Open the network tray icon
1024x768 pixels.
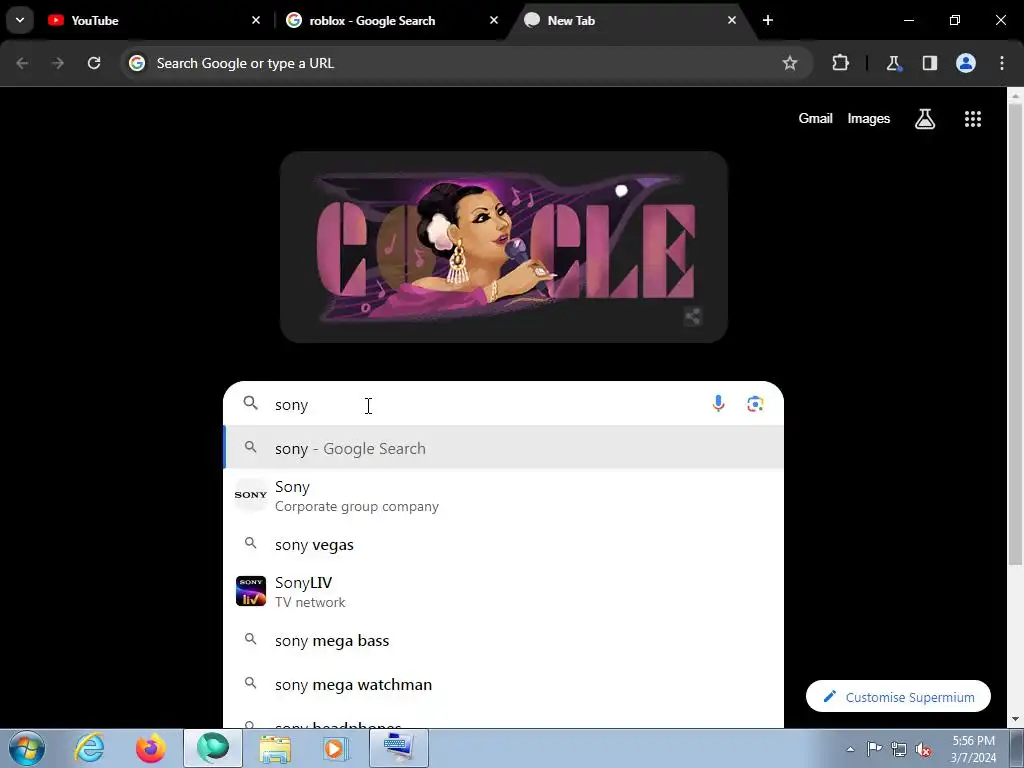[899, 749]
